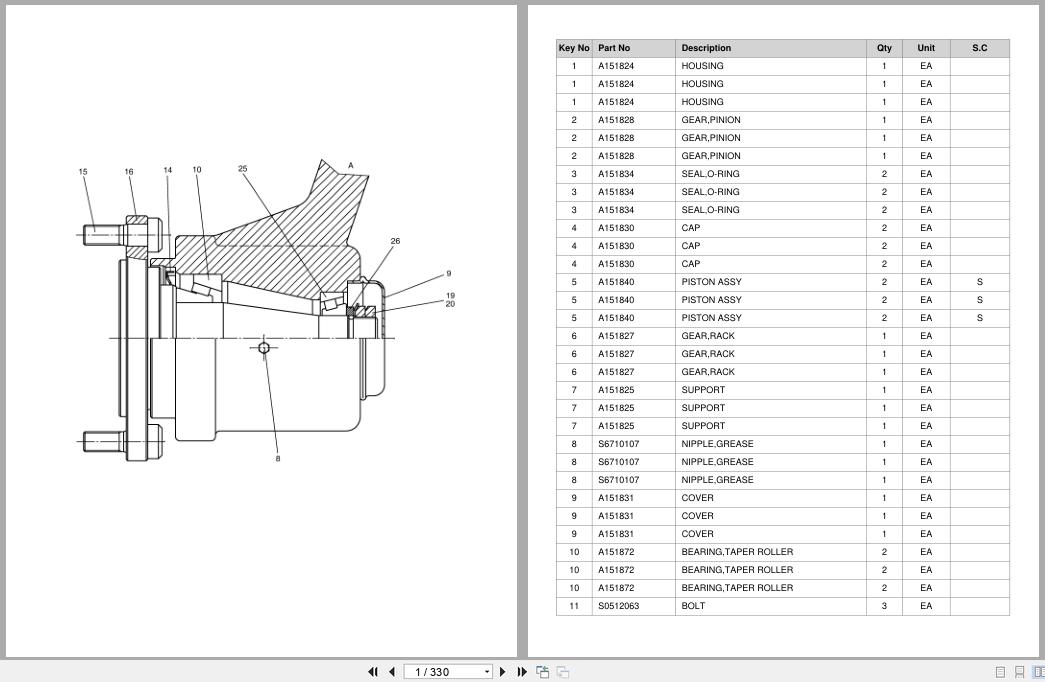Select first GEAR,PINION description cell

pyautogui.click(x=770, y=120)
